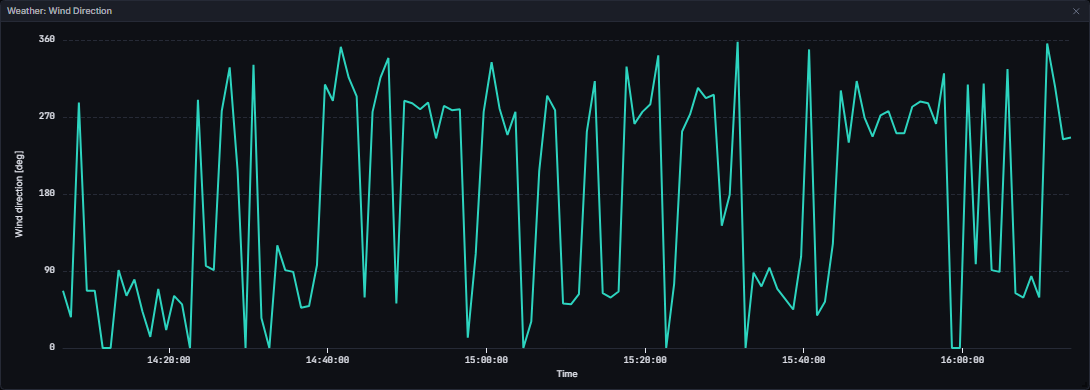Click the 'Weather: Wind Direction' panel title
Image resolution: width=1090 pixels, height=390 pixels.
(x=59, y=11)
